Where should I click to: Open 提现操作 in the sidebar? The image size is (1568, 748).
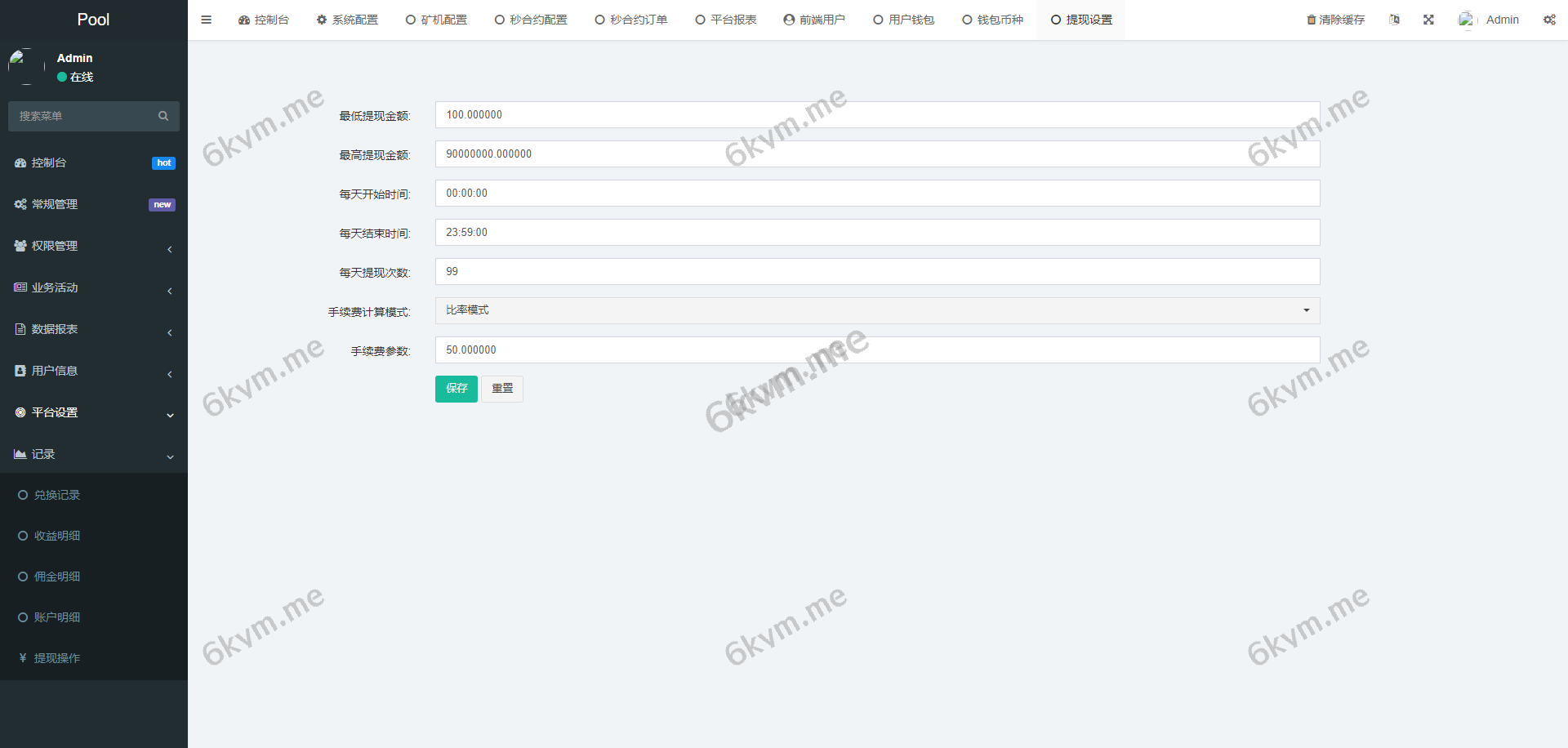tap(57, 657)
